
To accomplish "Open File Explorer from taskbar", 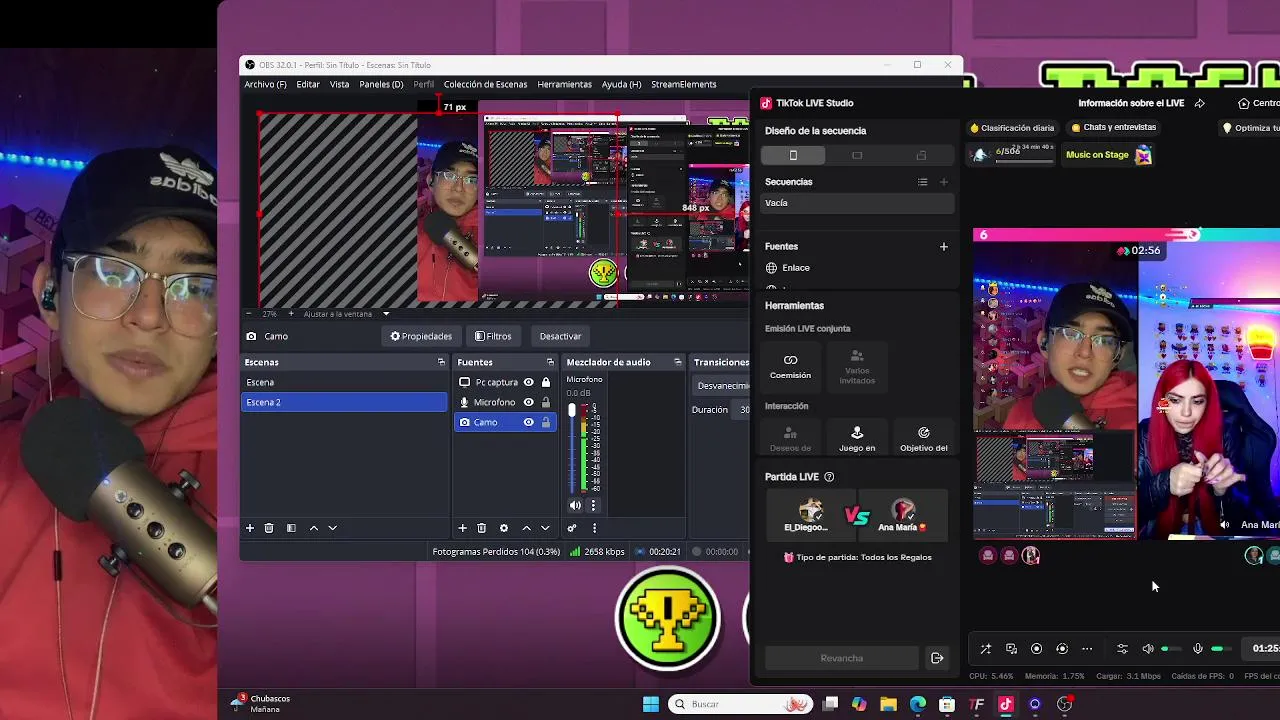I will pyautogui.click(x=888, y=704).
